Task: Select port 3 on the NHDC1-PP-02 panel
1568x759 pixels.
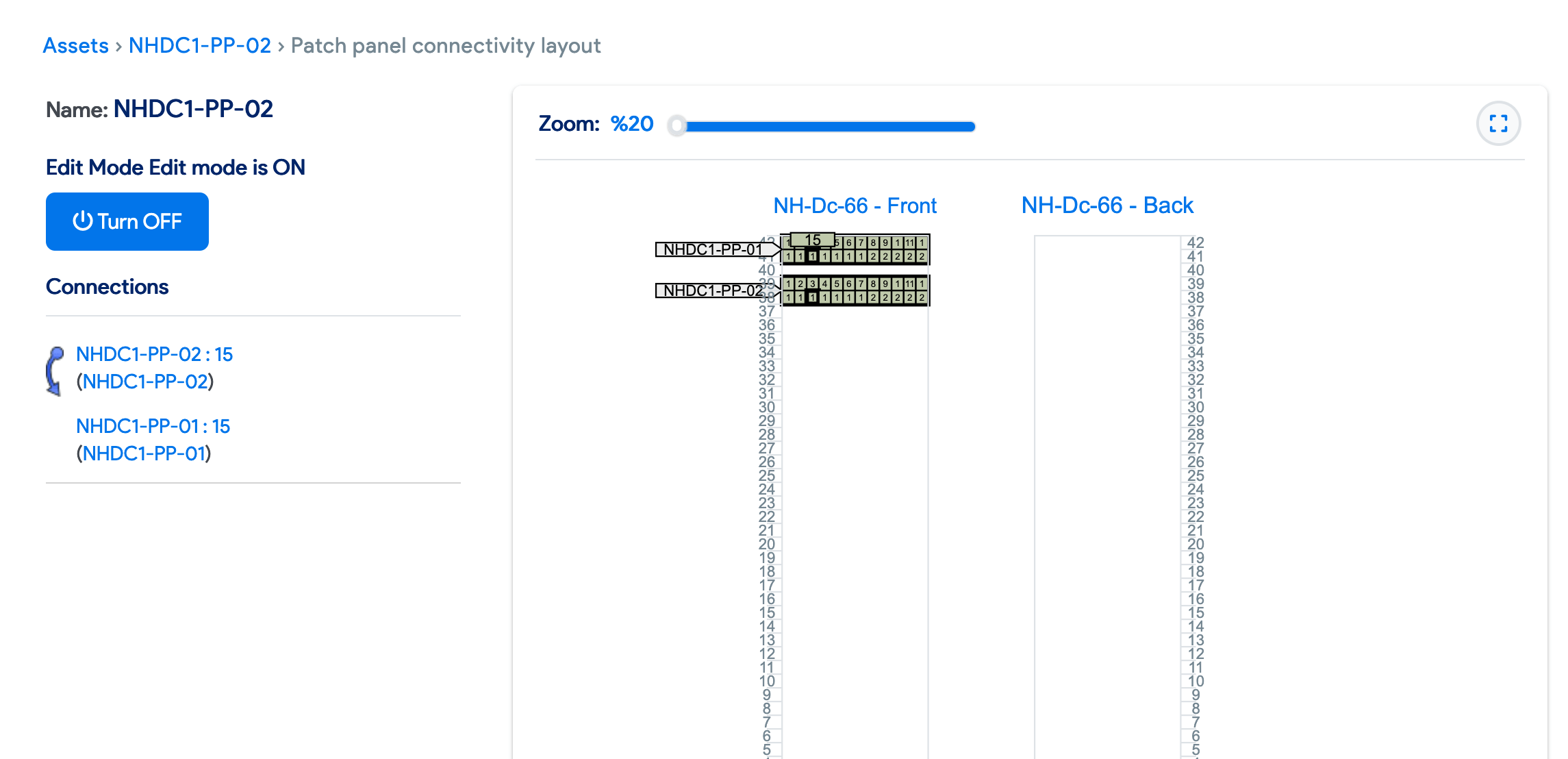Action: [813, 284]
